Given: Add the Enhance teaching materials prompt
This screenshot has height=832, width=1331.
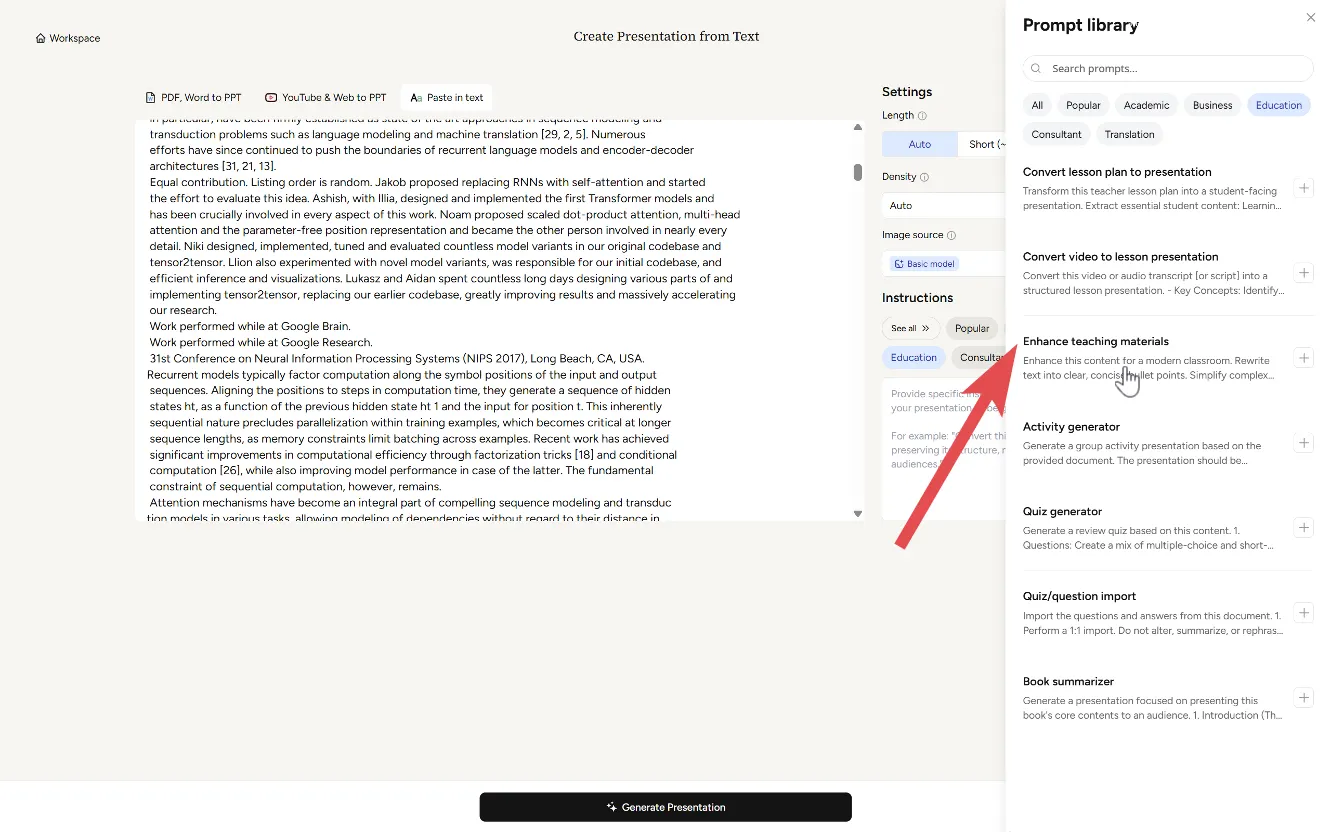Looking at the screenshot, I should pyautogui.click(x=1303, y=358).
